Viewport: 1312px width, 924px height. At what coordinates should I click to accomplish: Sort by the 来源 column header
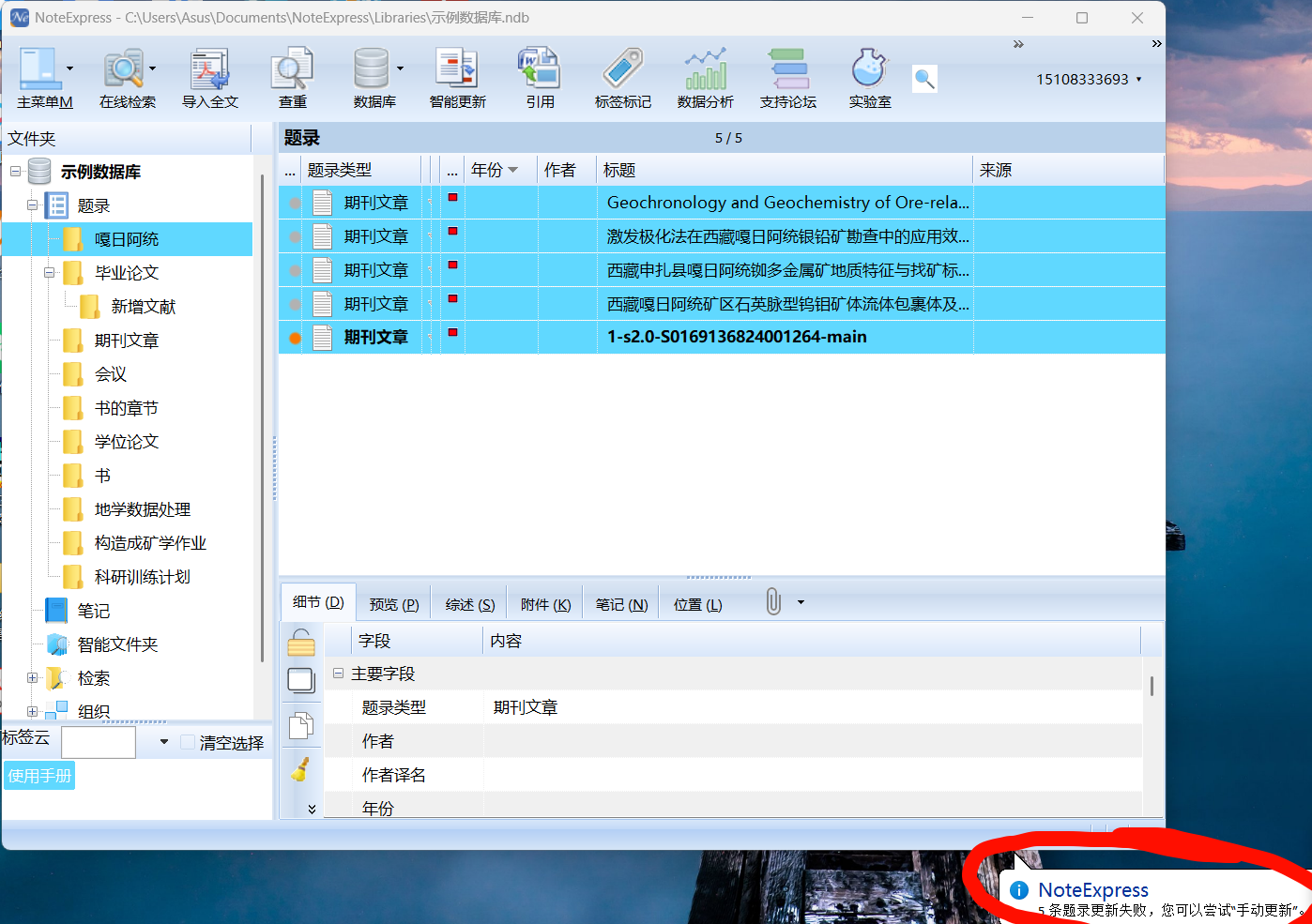pos(1068,170)
